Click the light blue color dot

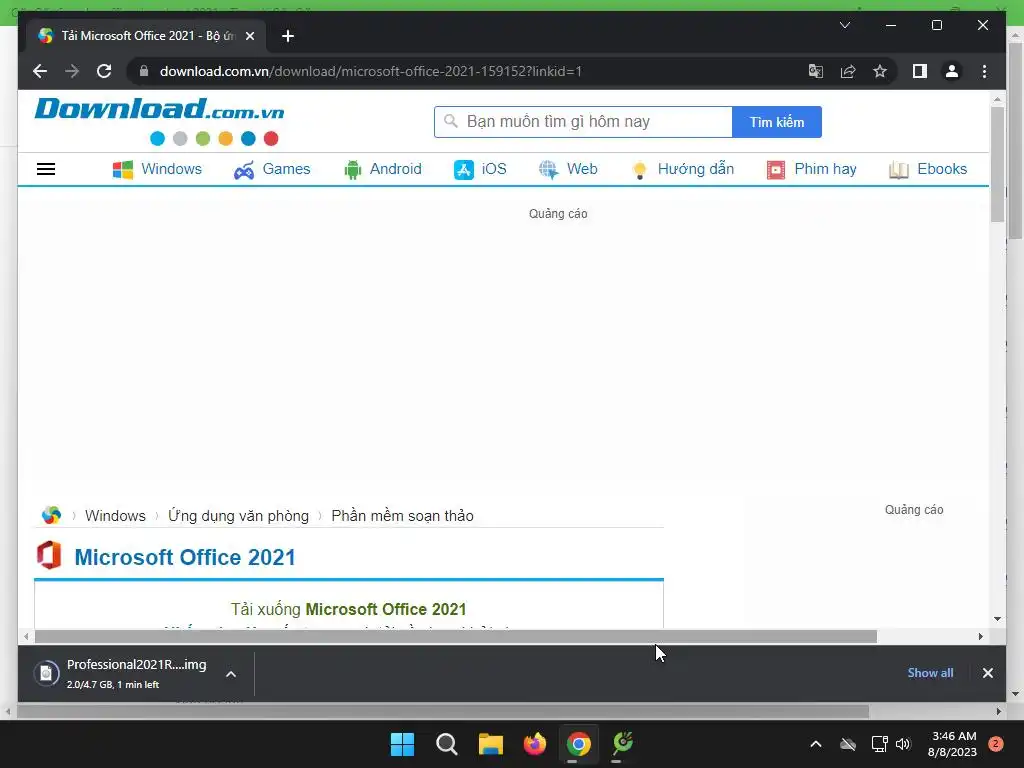tap(157, 138)
